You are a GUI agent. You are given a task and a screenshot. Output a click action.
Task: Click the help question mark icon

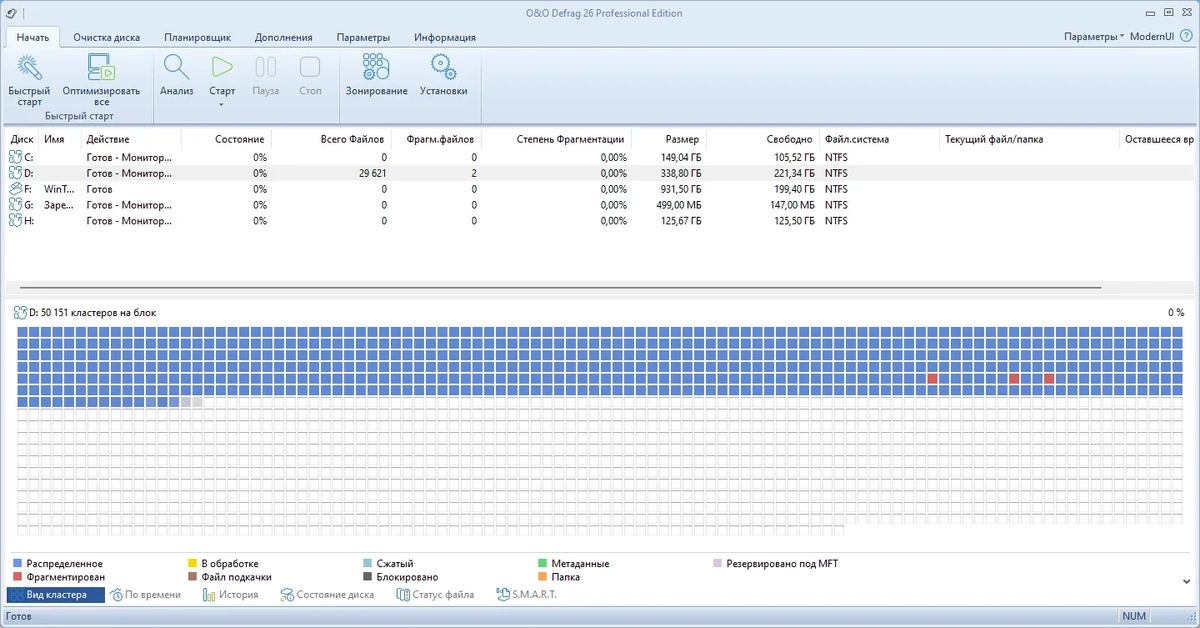[x=1185, y=36]
